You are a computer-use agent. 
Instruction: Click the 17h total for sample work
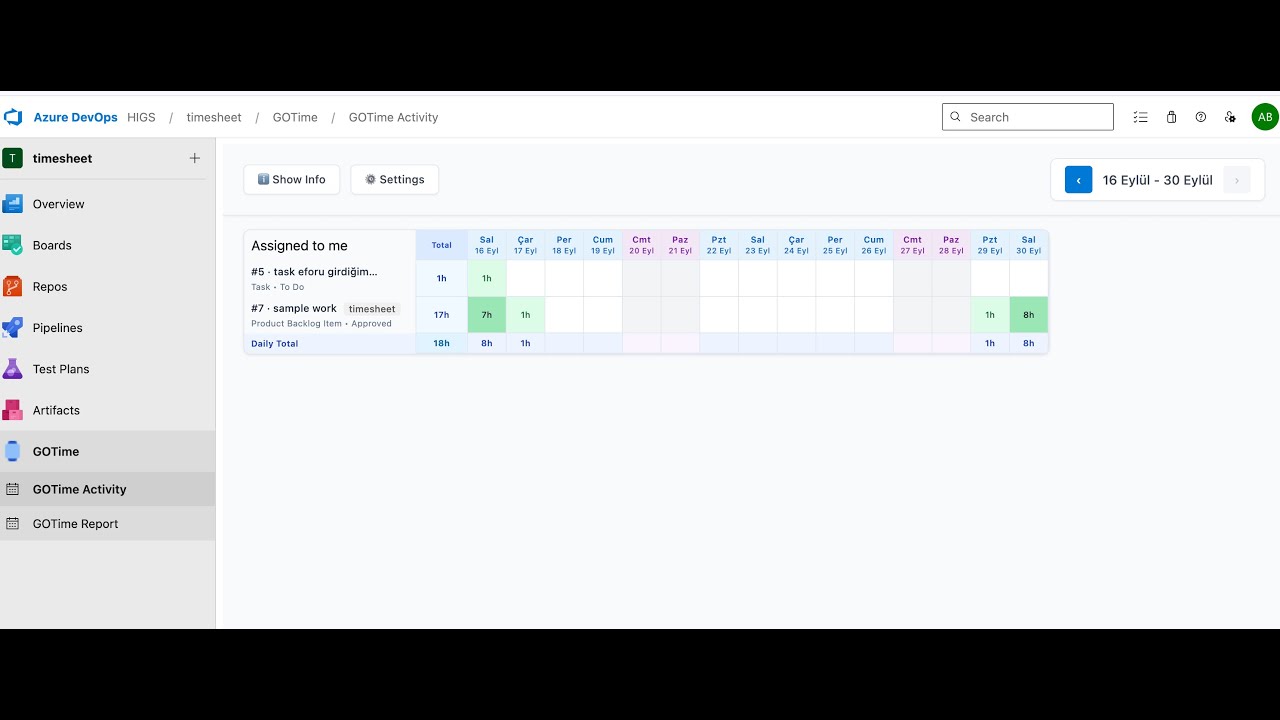[x=441, y=315]
